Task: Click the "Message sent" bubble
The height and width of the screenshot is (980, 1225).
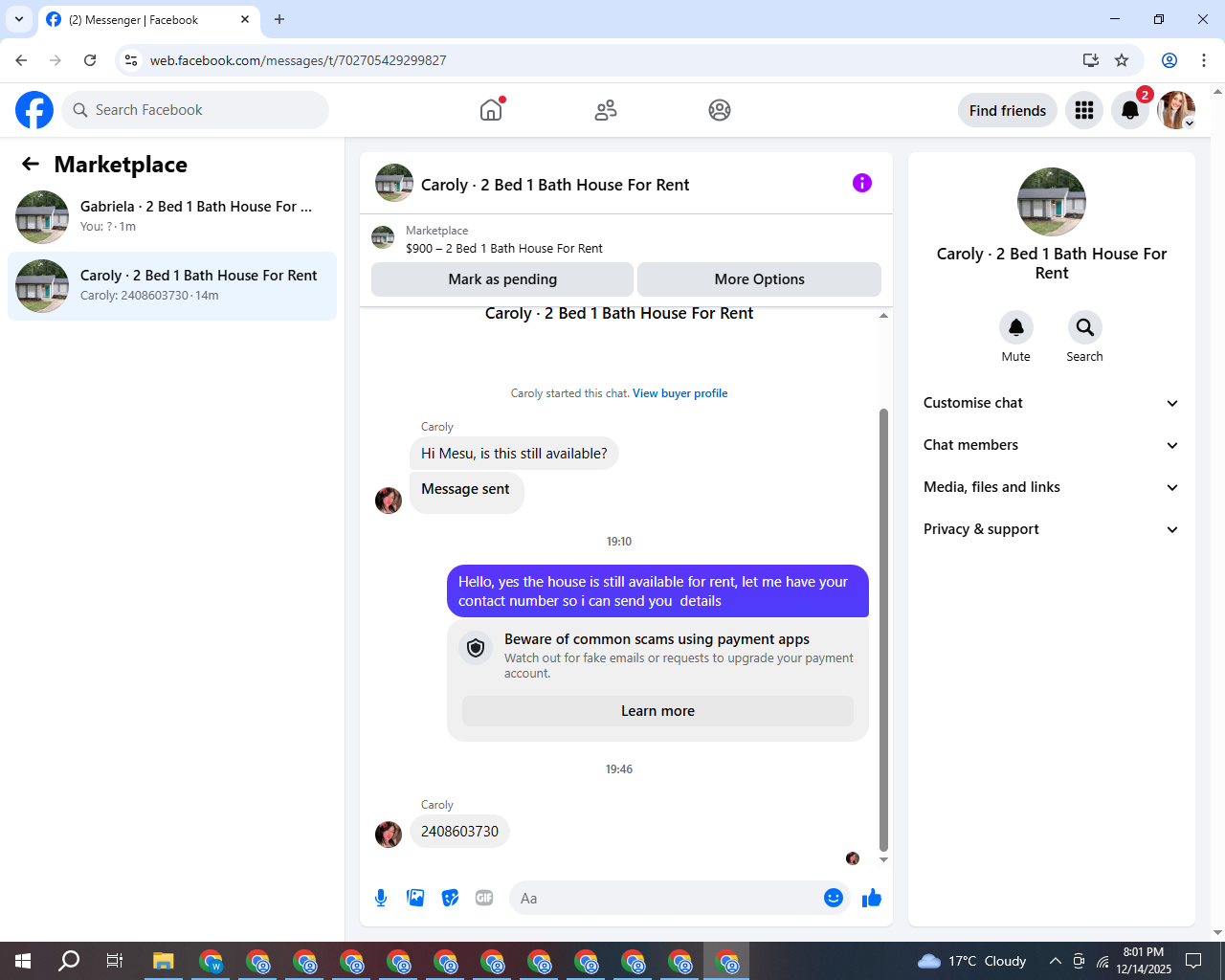Action: point(466,492)
